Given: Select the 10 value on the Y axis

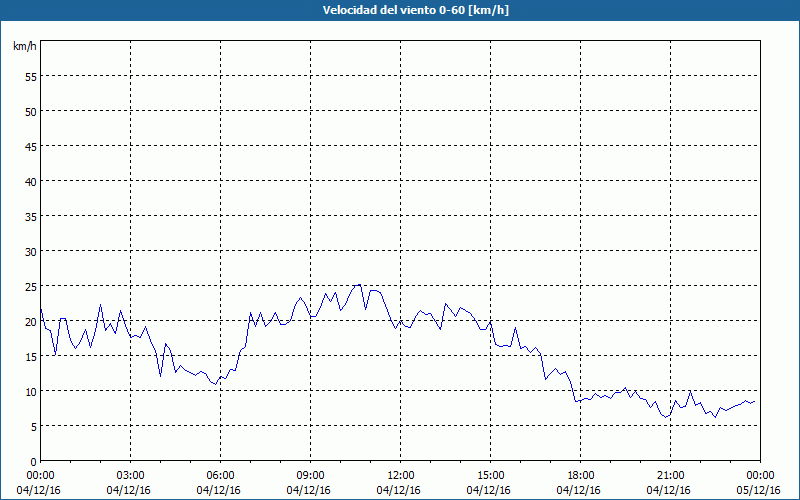Looking at the screenshot, I should pyautogui.click(x=31, y=392).
